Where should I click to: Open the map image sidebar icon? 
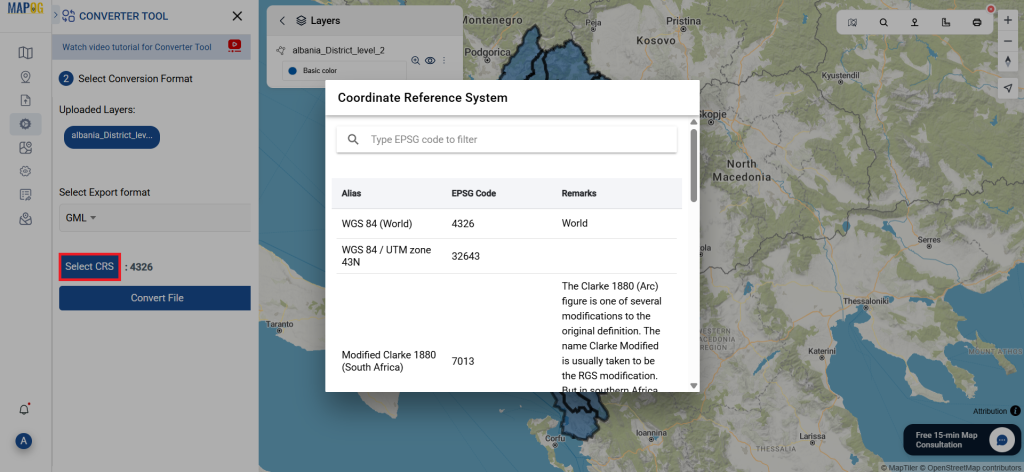[x=25, y=148]
